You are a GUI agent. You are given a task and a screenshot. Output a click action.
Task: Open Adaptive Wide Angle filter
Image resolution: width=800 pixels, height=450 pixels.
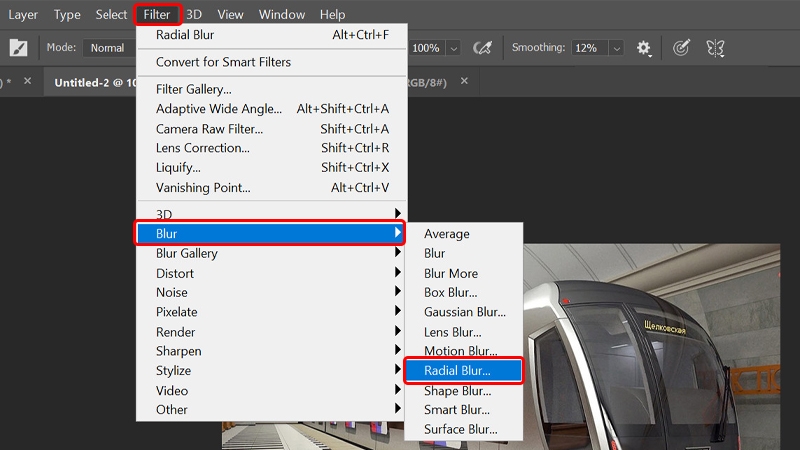coord(272,109)
